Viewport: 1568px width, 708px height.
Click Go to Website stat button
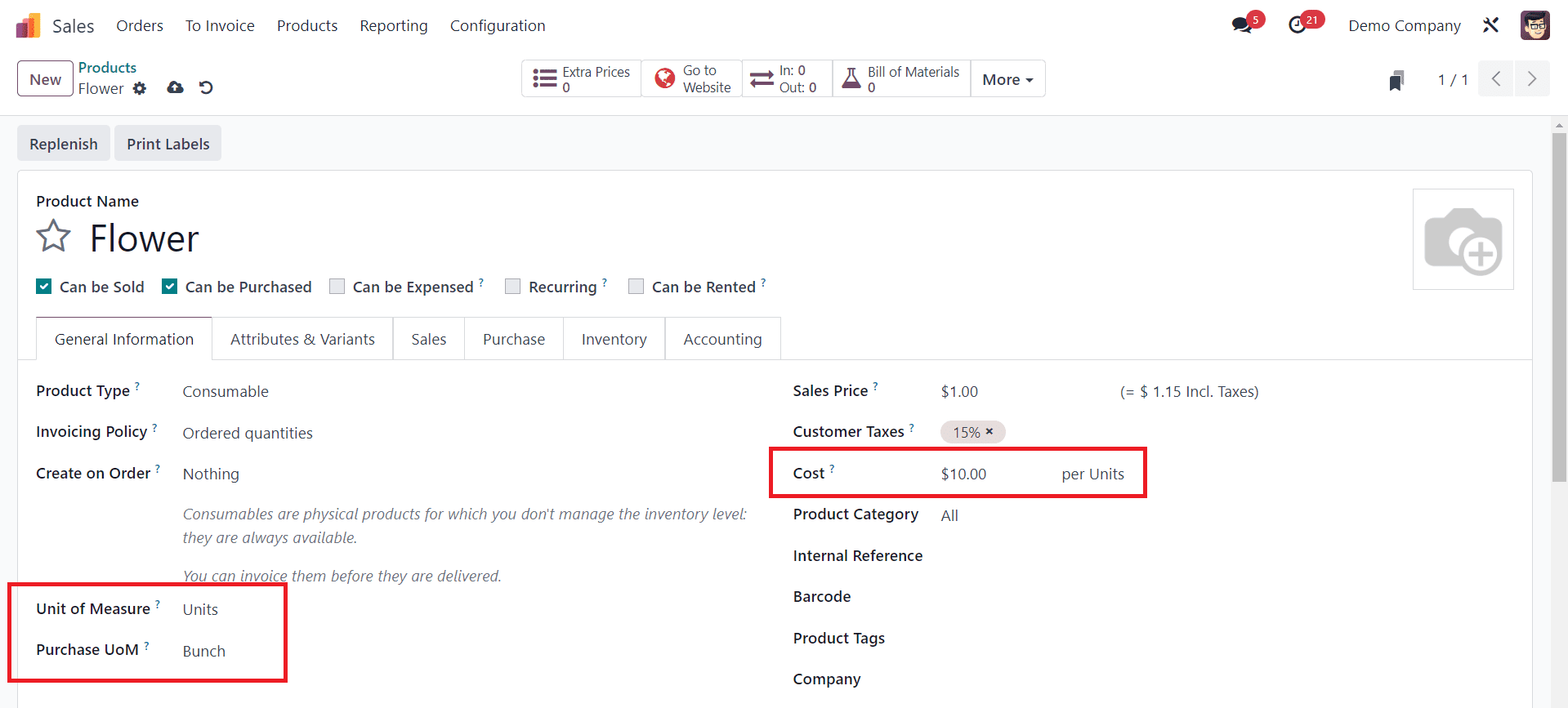[691, 79]
